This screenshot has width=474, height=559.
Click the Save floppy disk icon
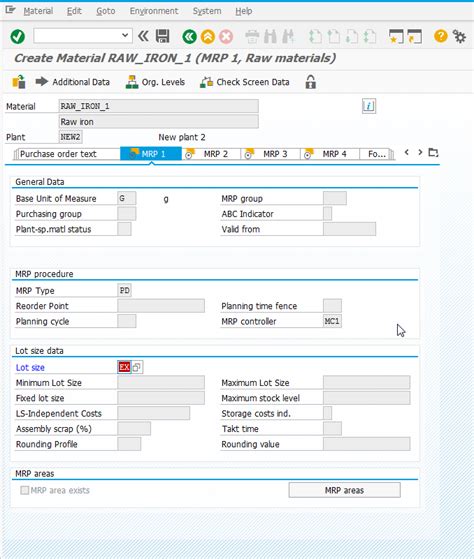point(163,36)
